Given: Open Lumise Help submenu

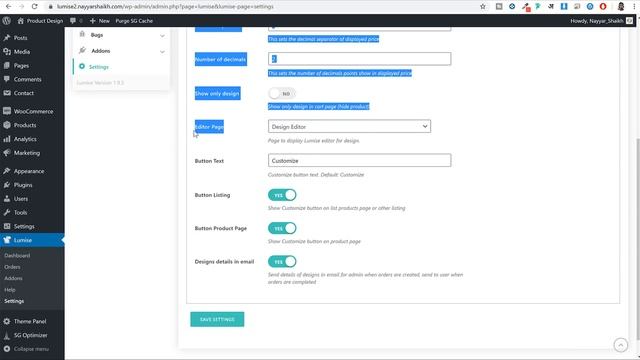Looking at the screenshot, I should (10, 290).
